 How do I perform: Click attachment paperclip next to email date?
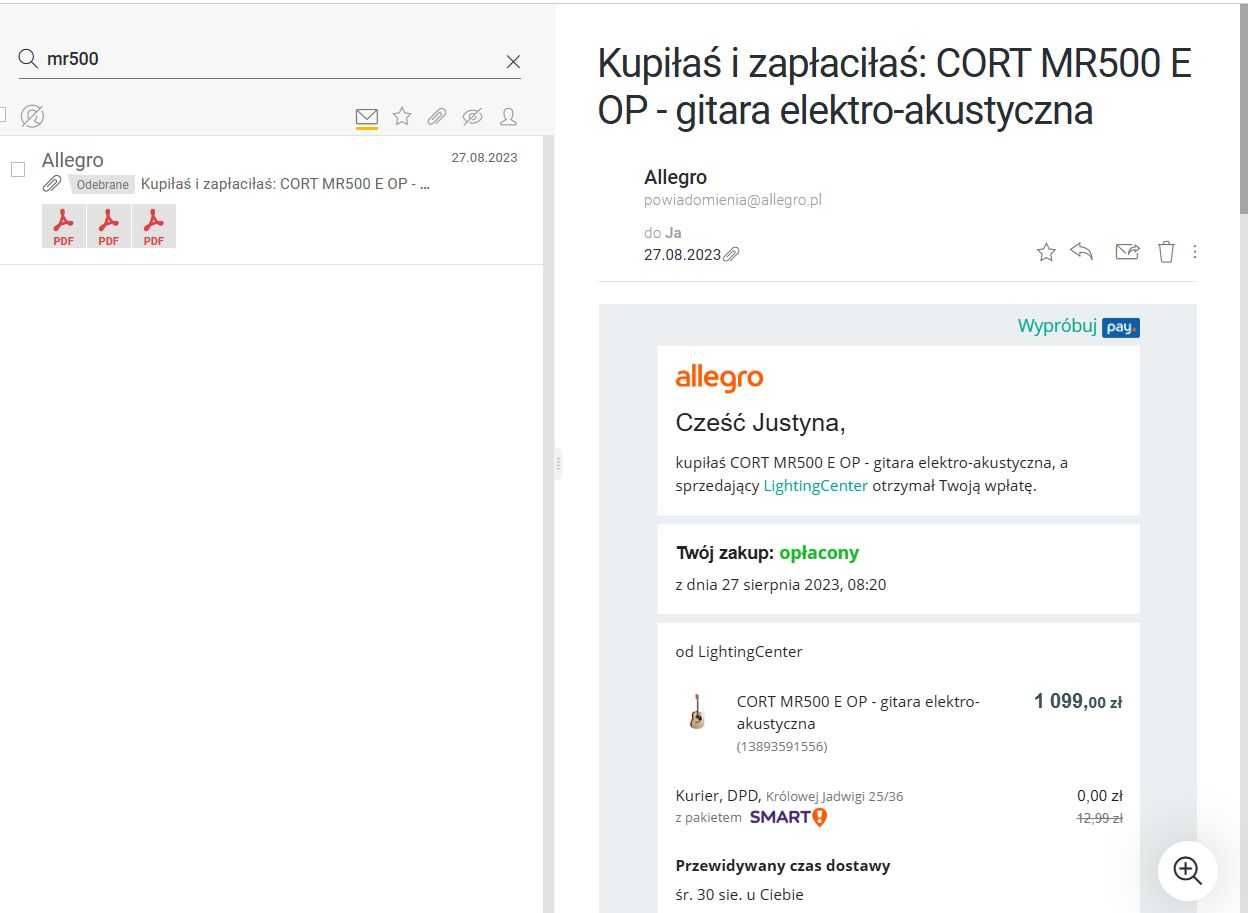tap(731, 255)
